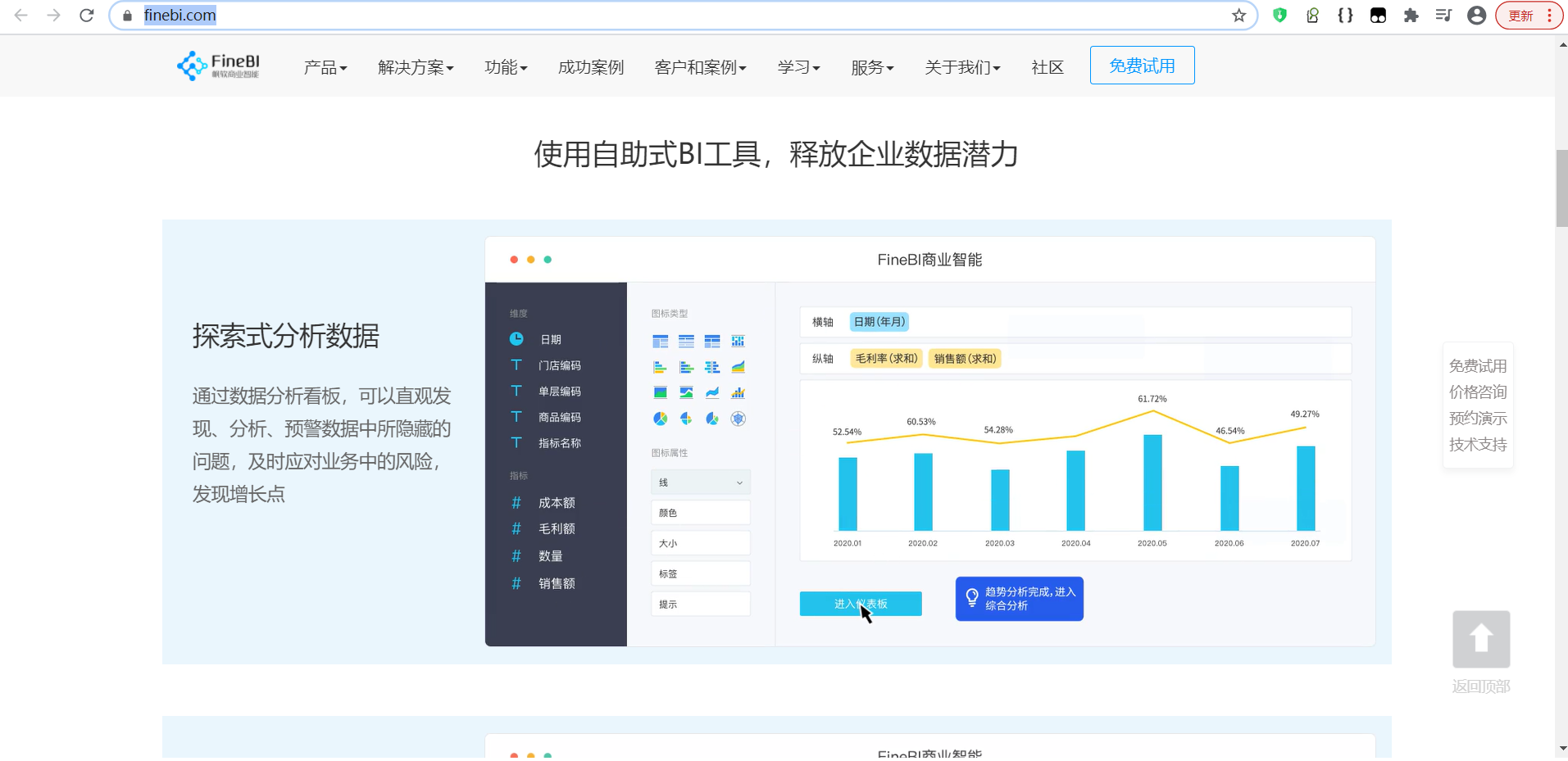The height and width of the screenshot is (761, 1568).
Task: Open the 线 chart property dropdown
Action: 699,482
